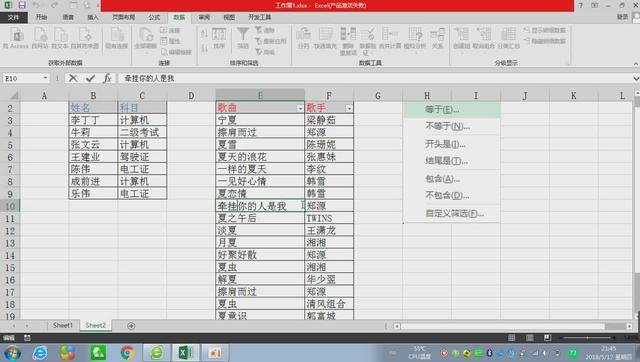Switch to the Review (审阅) ribbon tab

204,17
